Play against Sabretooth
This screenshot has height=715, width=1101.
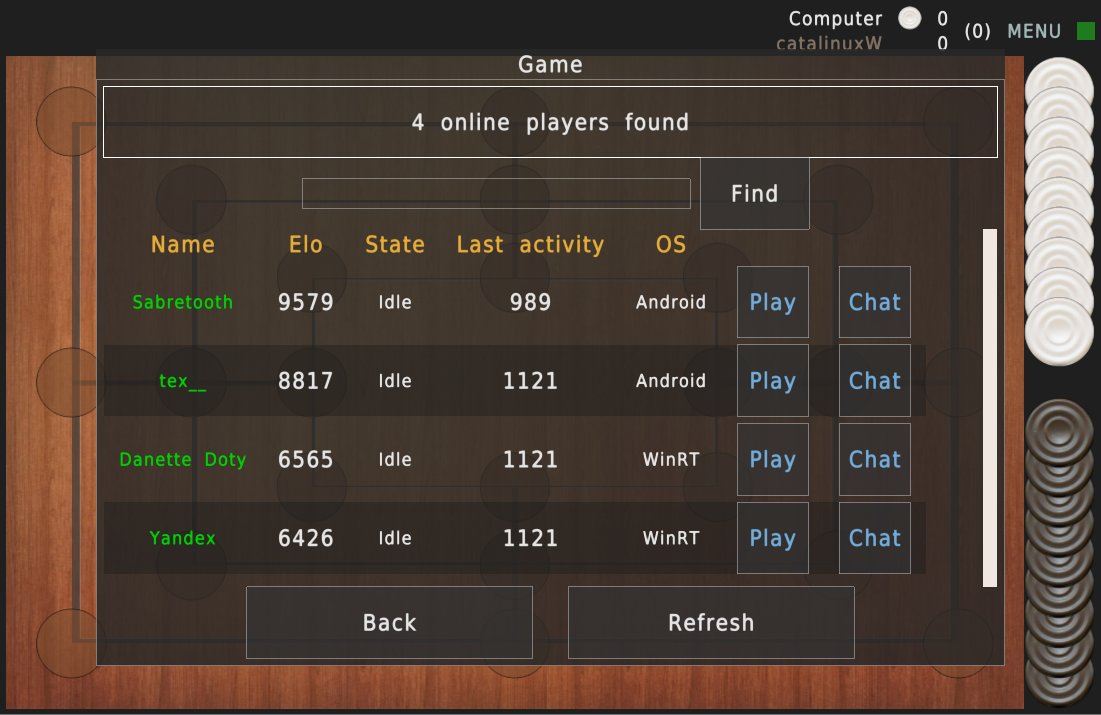tap(772, 302)
